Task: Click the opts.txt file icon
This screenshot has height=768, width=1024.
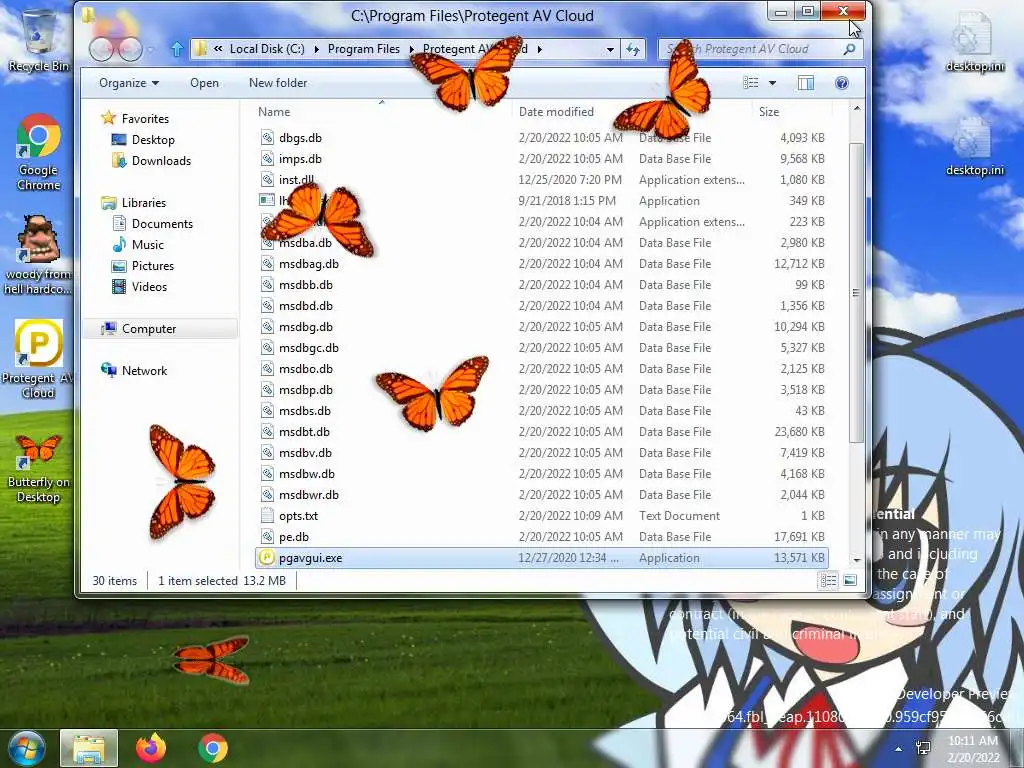Action: (266, 516)
